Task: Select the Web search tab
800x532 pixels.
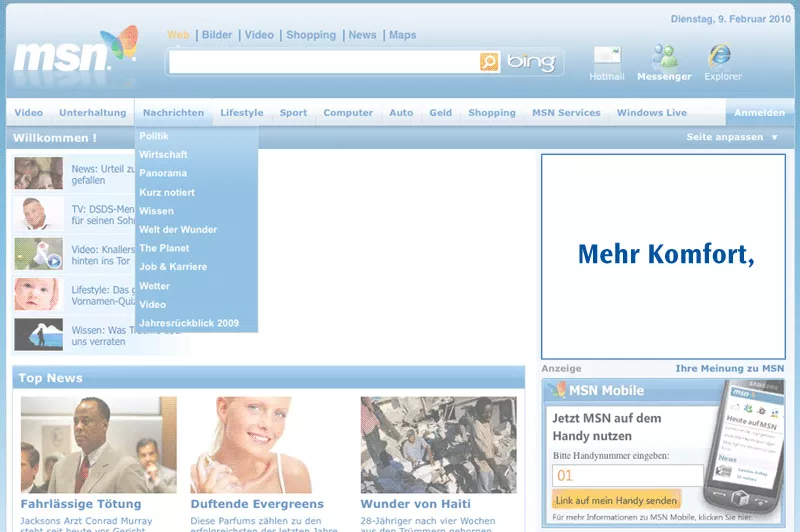Action: [178, 35]
